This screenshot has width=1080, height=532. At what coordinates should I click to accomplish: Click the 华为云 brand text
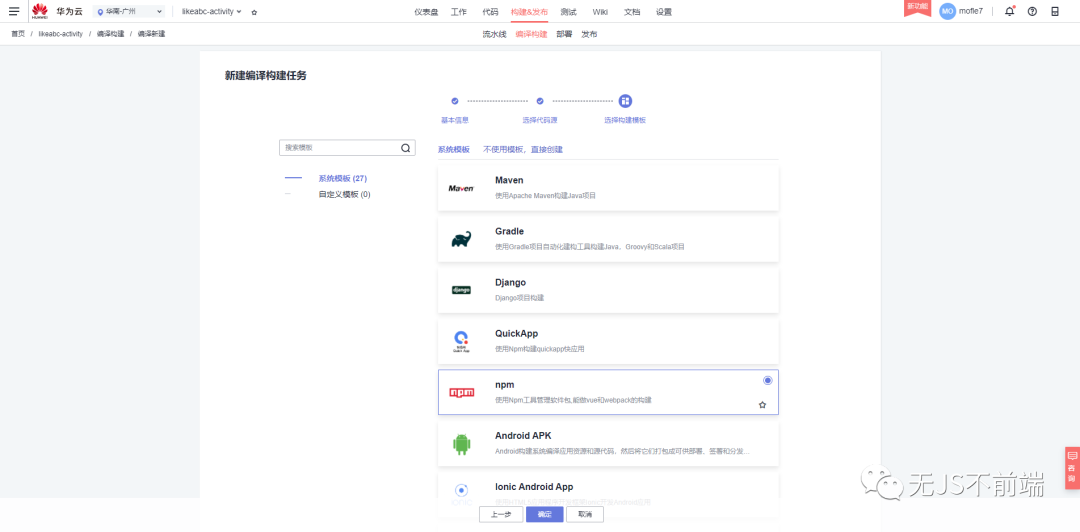click(x=69, y=12)
